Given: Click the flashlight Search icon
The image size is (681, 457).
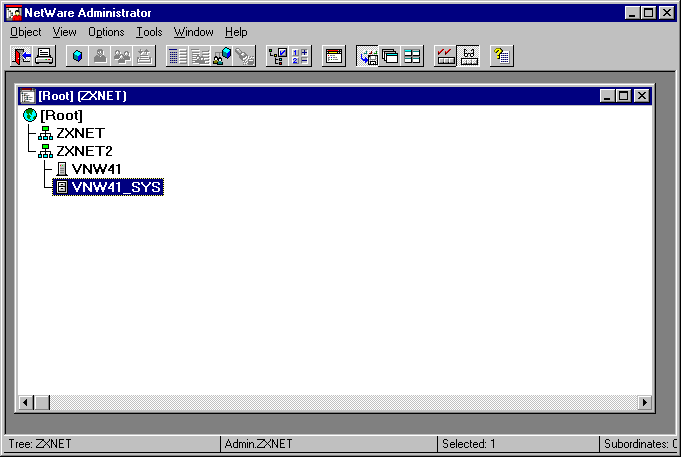Looking at the screenshot, I should click(x=244, y=56).
